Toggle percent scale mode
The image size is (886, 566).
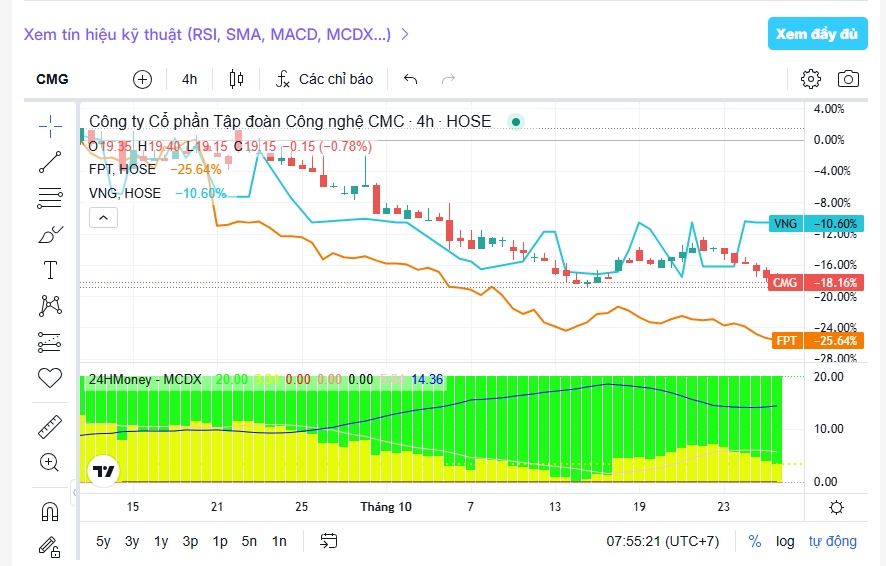[755, 541]
